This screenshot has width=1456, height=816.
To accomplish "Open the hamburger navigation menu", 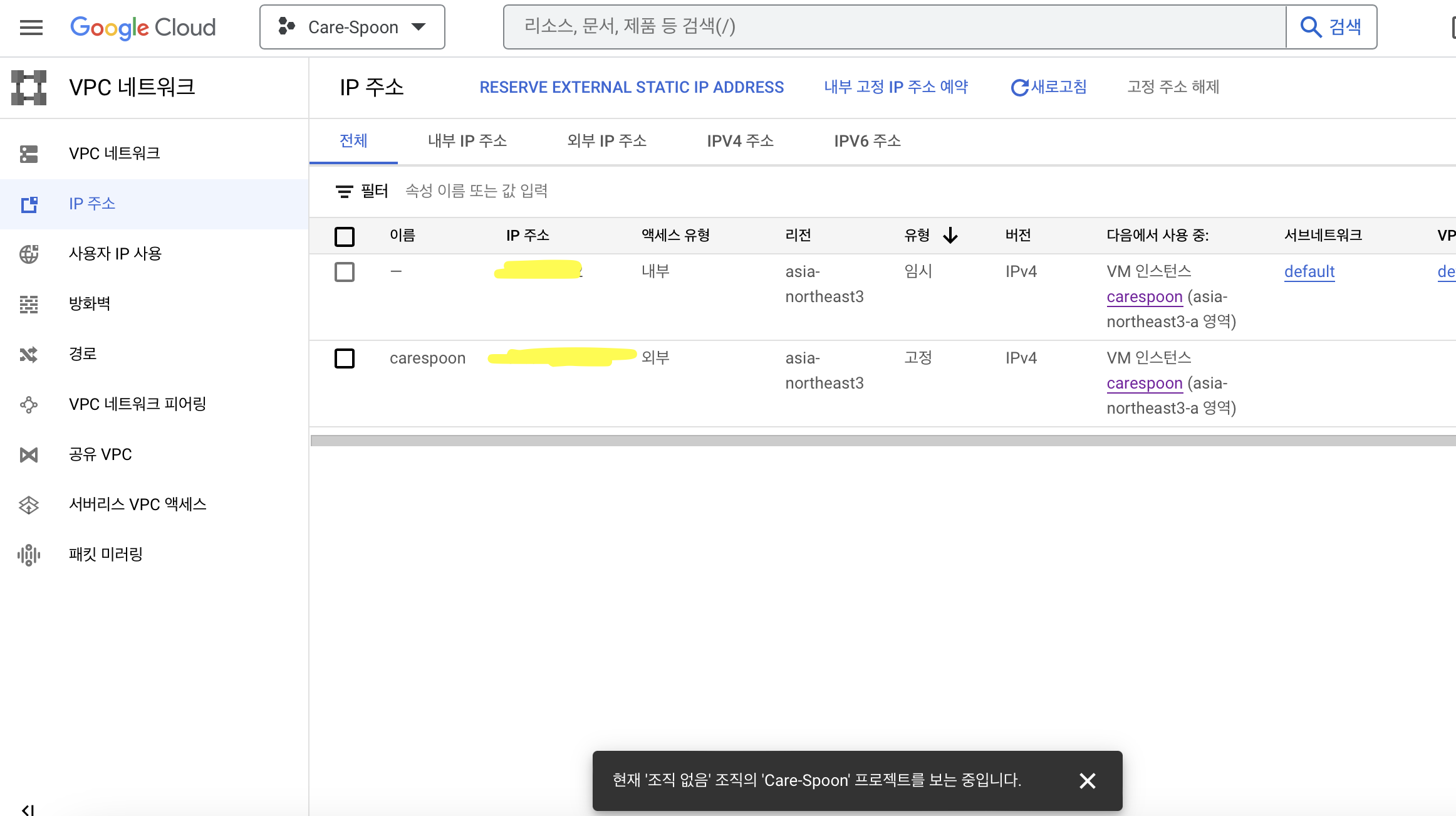I will point(31,28).
